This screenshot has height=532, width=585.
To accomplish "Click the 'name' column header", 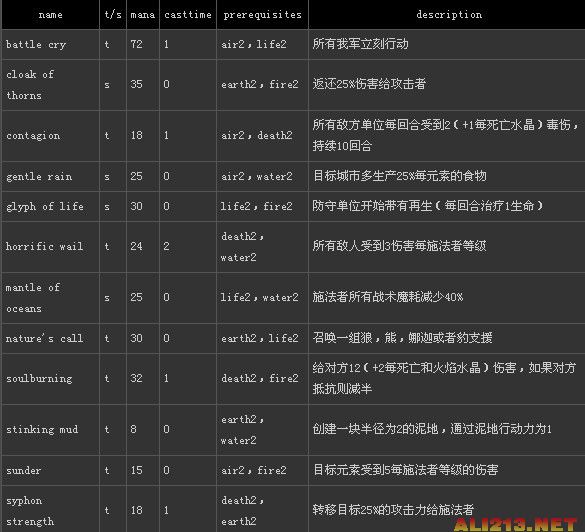I will click(50, 15).
